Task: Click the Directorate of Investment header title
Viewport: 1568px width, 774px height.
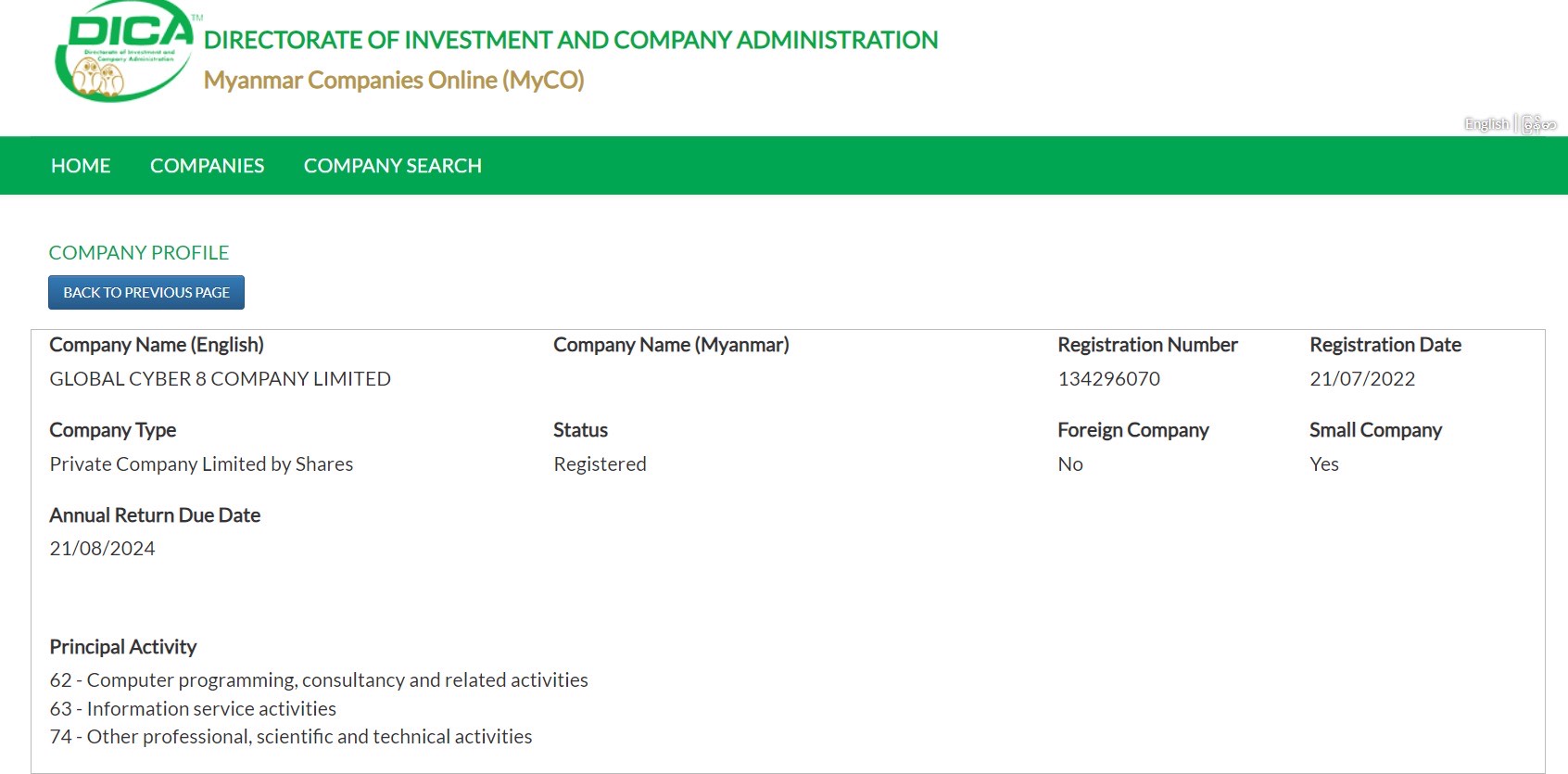Action: [570, 40]
